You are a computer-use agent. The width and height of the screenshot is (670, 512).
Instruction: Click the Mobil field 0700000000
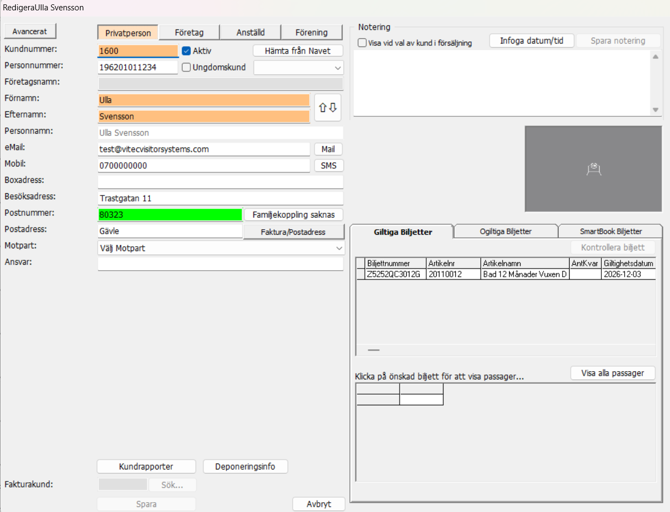[x=204, y=165]
